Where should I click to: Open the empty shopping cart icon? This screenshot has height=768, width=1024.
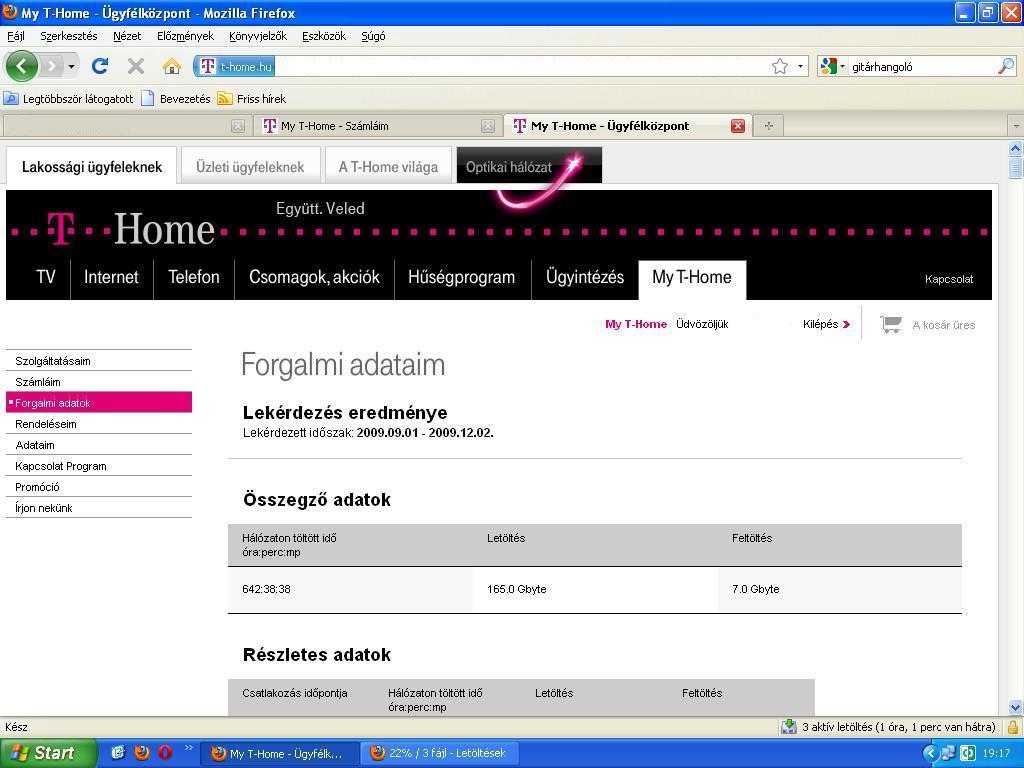coord(890,324)
